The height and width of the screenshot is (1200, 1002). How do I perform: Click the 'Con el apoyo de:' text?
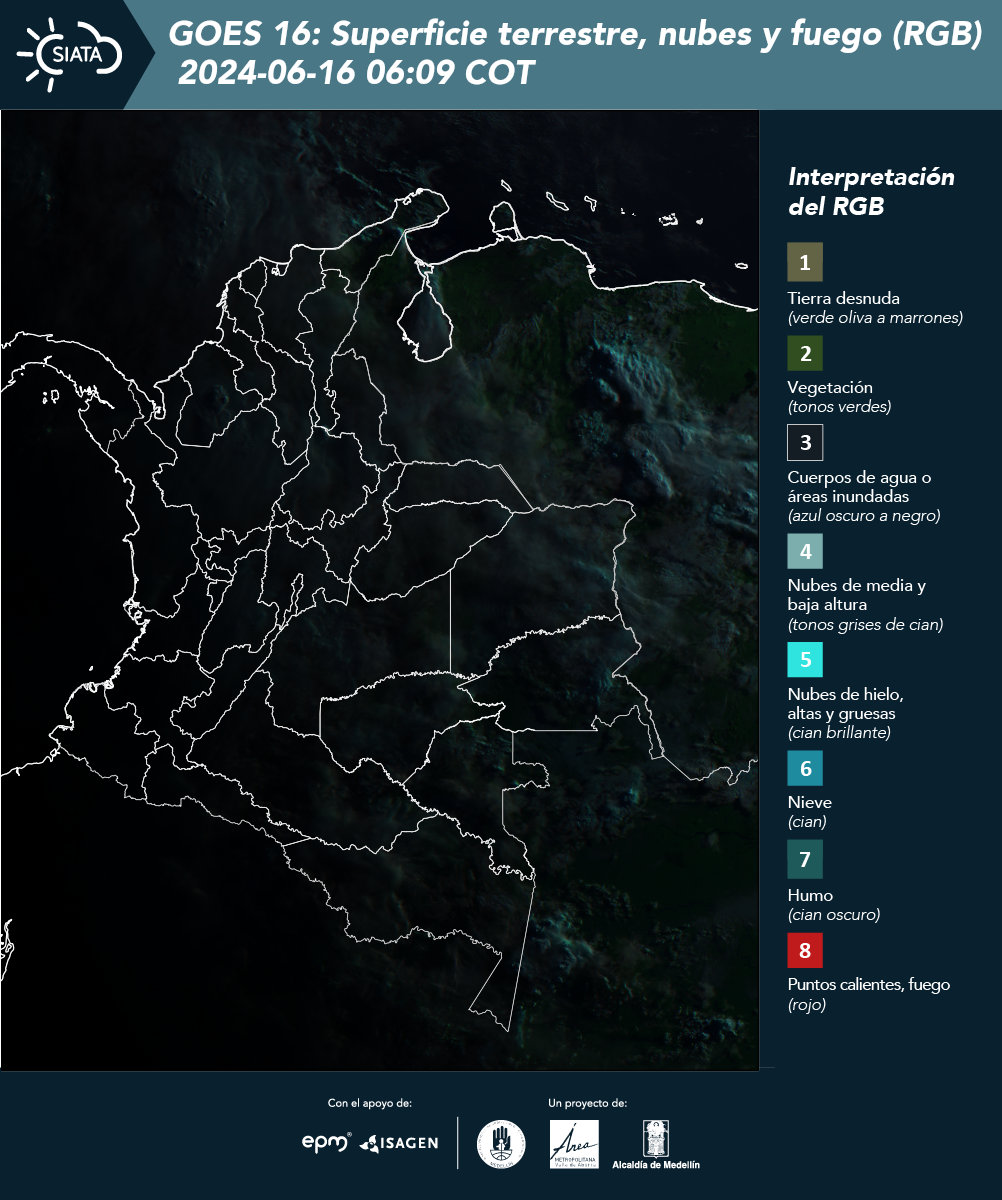[x=370, y=1103]
